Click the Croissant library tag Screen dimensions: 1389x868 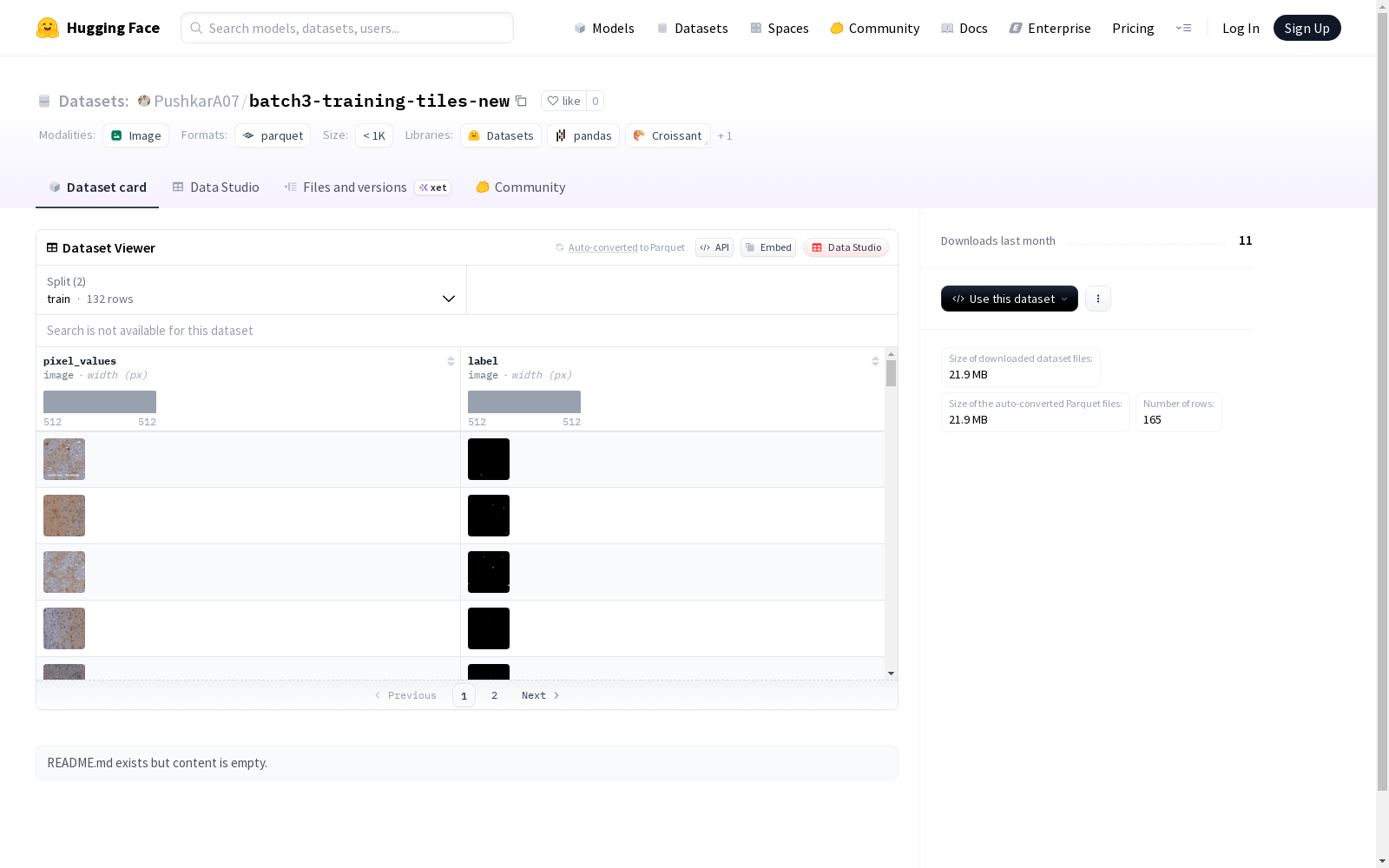668,135
